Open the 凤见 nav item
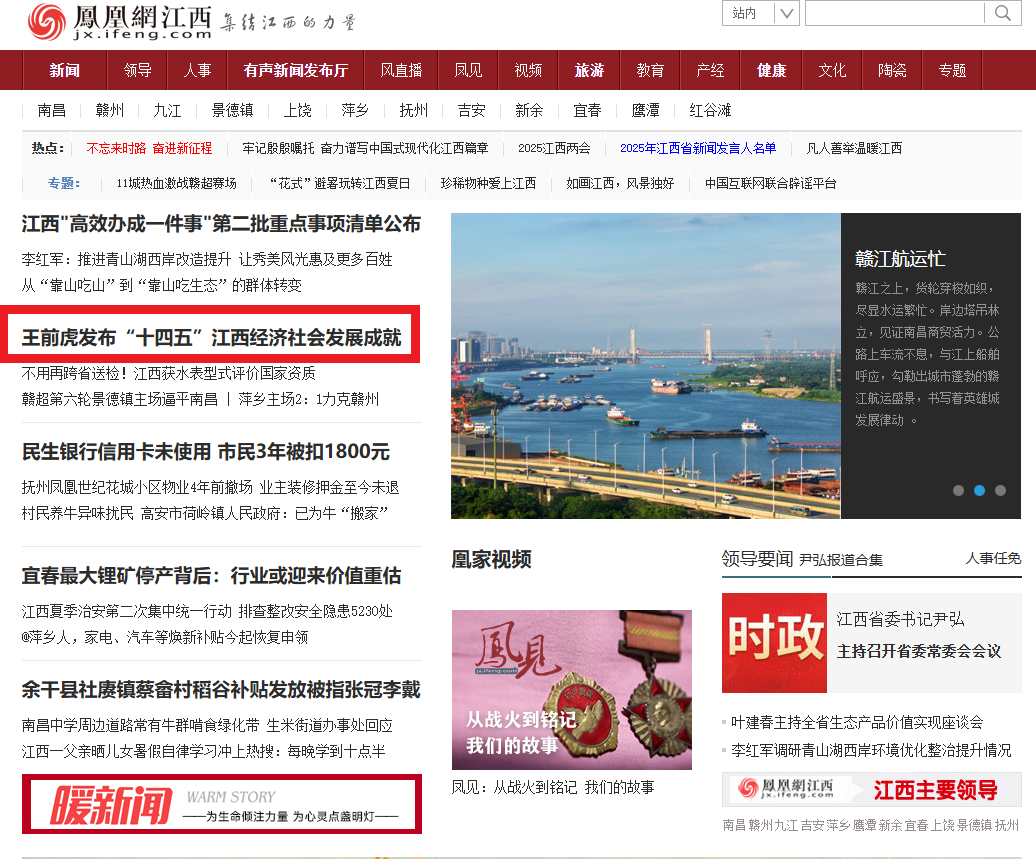The height and width of the screenshot is (859, 1036). 468,70
